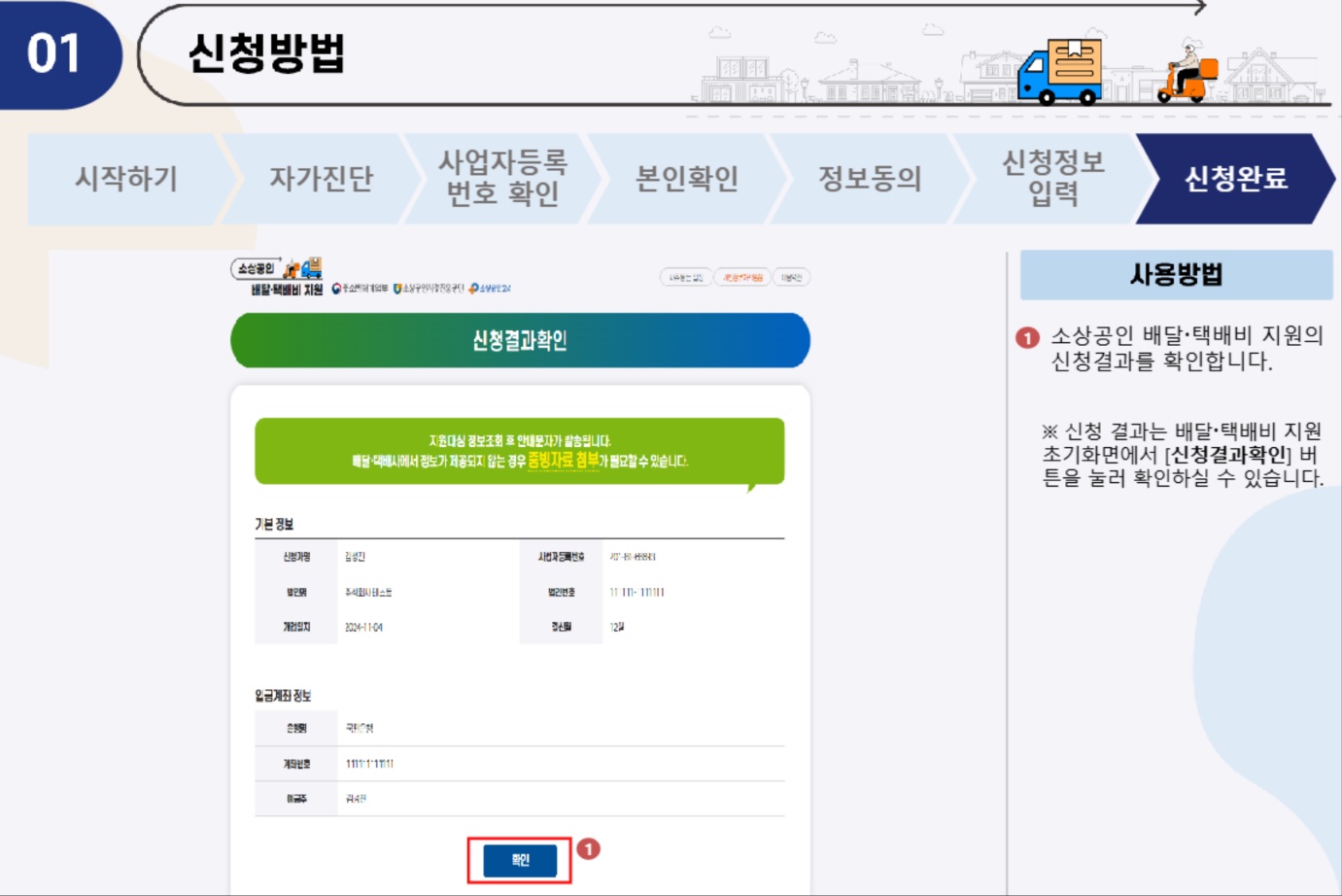Click the 법인번호 label cell
The width and height of the screenshot is (1342, 896).
pyautogui.click(x=562, y=592)
